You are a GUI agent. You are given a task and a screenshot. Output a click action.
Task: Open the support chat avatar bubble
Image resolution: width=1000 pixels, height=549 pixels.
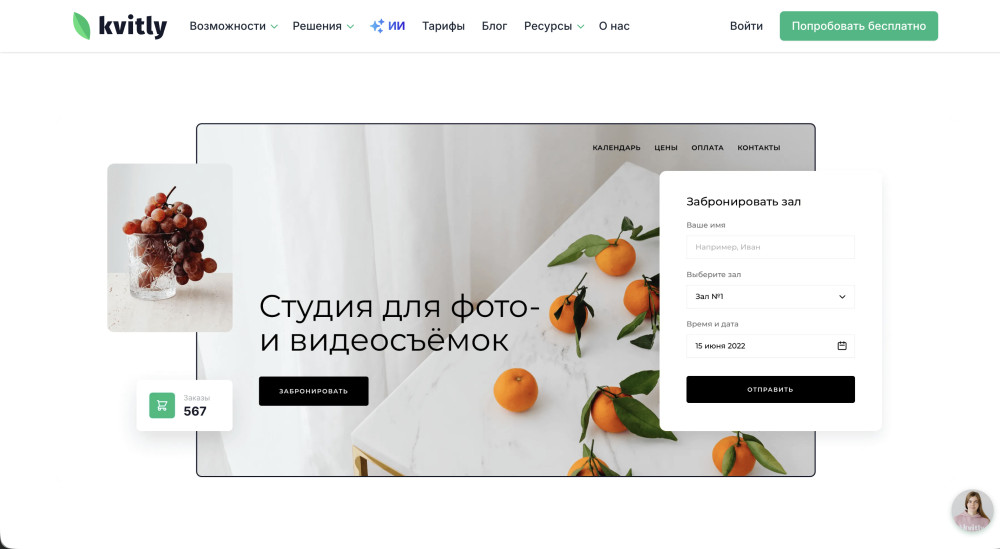tap(972, 511)
